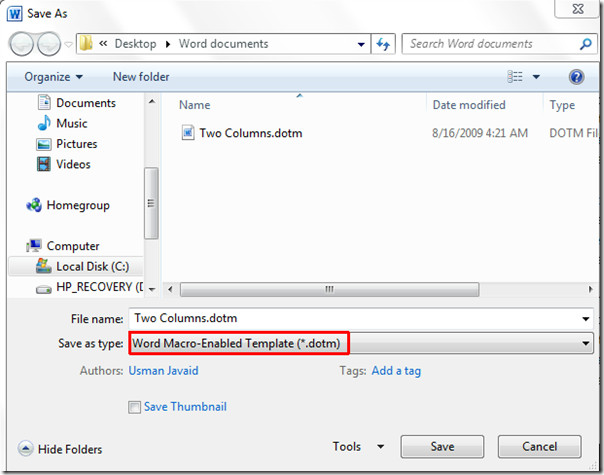Screen dimensions: 604x475
Task: Collapse folders with Hide Folders button
Action: [60, 449]
